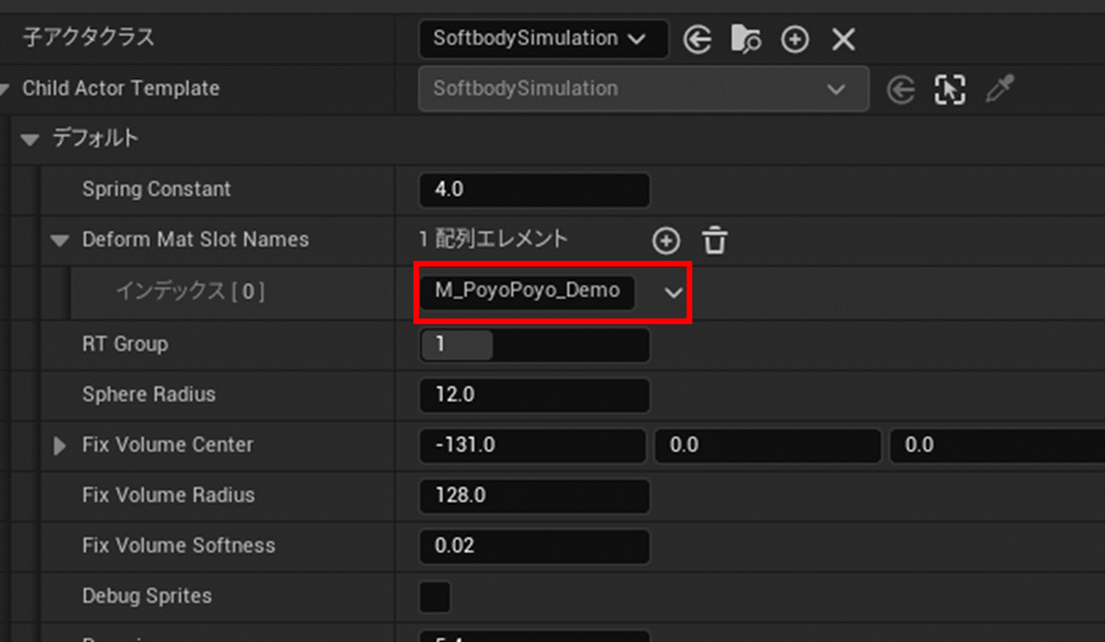Viewport: 1105px width, 642px height.
Task: Click the use-selected-asset arrow beside 子アクタクラス
Action: tap(697, 39)
